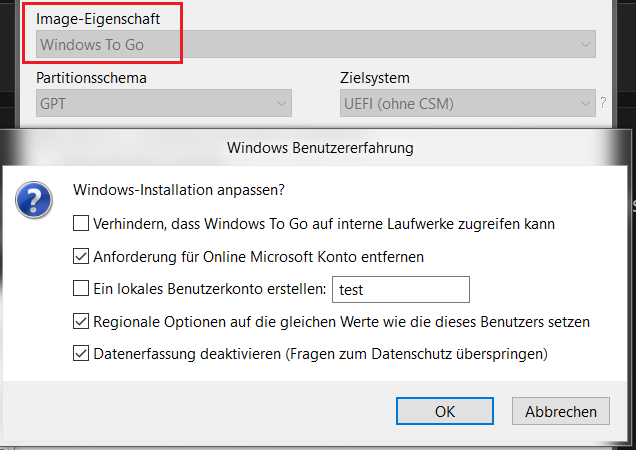Click the chevron arrow of the GPT combo box

[x=281, y=103]
